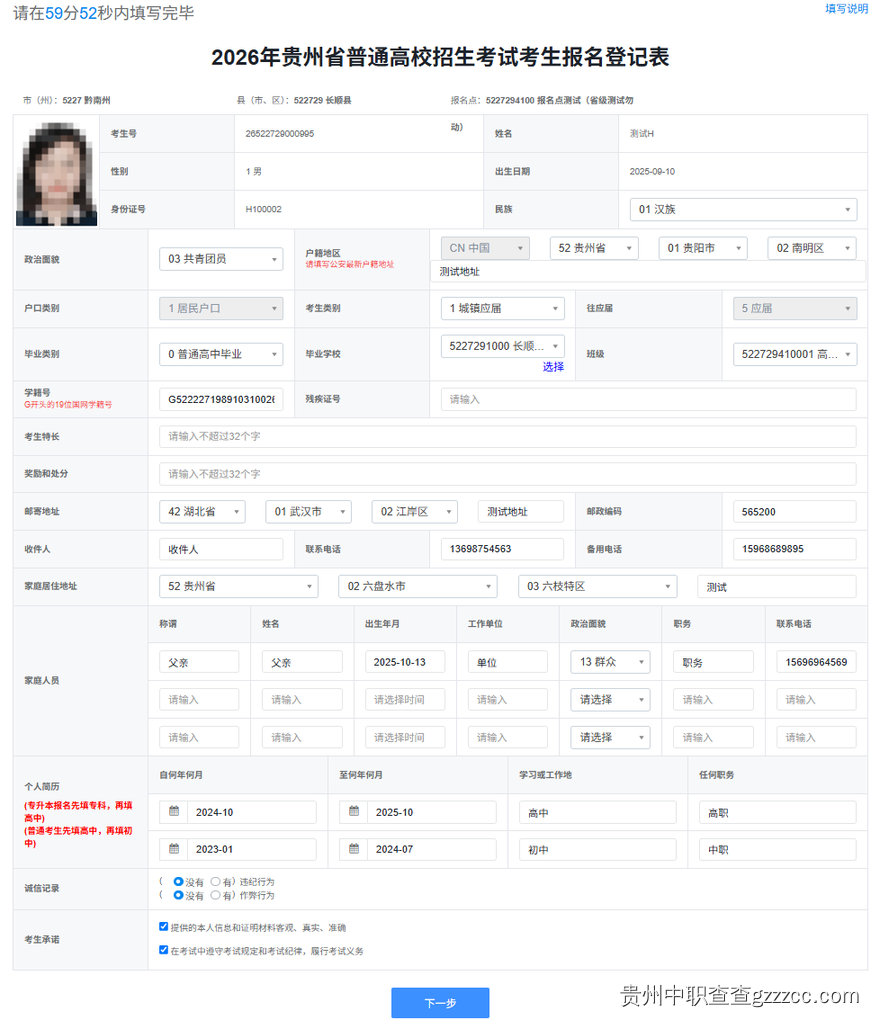Screen dimensions: 880x1029
Task: Click the blue 选择 link under 毕业学校
Action: [x=553, y=367]
